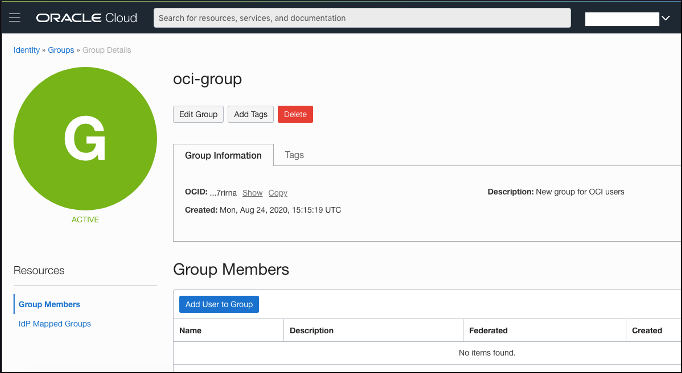Click the Edit Group button
Viewport: 682px width, 373px height.
198,114
